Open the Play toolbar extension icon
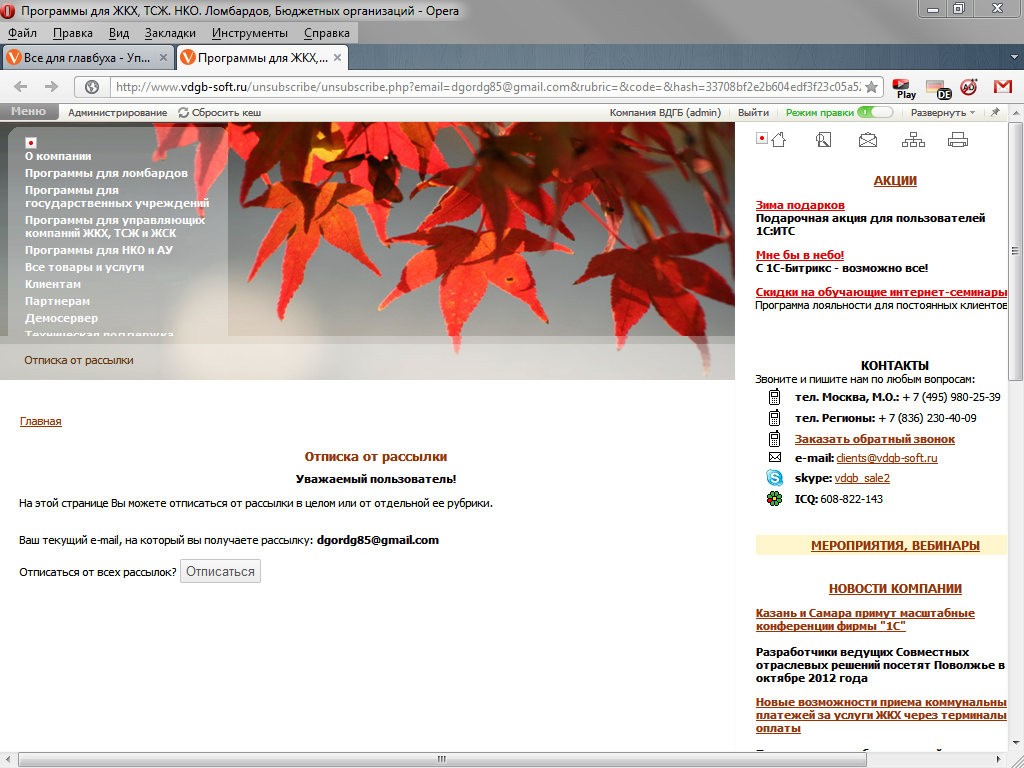Viewport: 1024px width, 768px height. [x=904, y=88]
